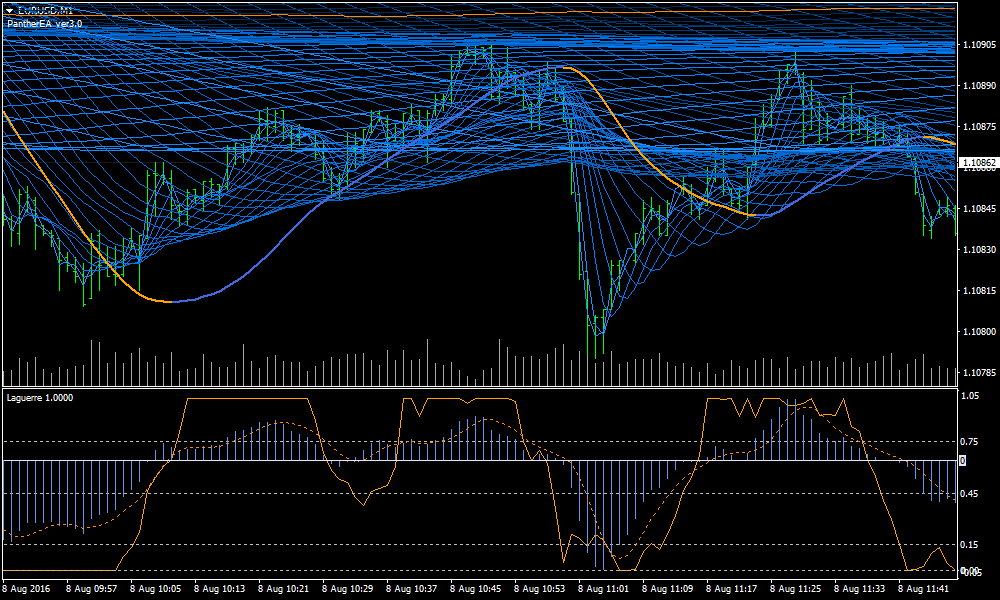Click the one-click trading arrow beside EURUSD,M1
The image size is (1000, 600).
9,10
